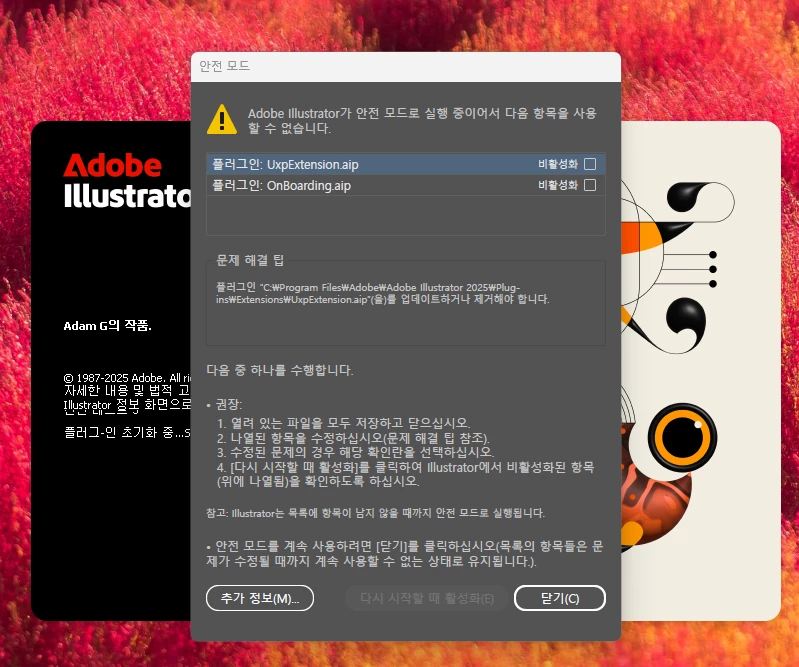Click the '다음 중 하나를 수행합니다.' text
This screenshot has height=667, width=799.
click(280, 370)
